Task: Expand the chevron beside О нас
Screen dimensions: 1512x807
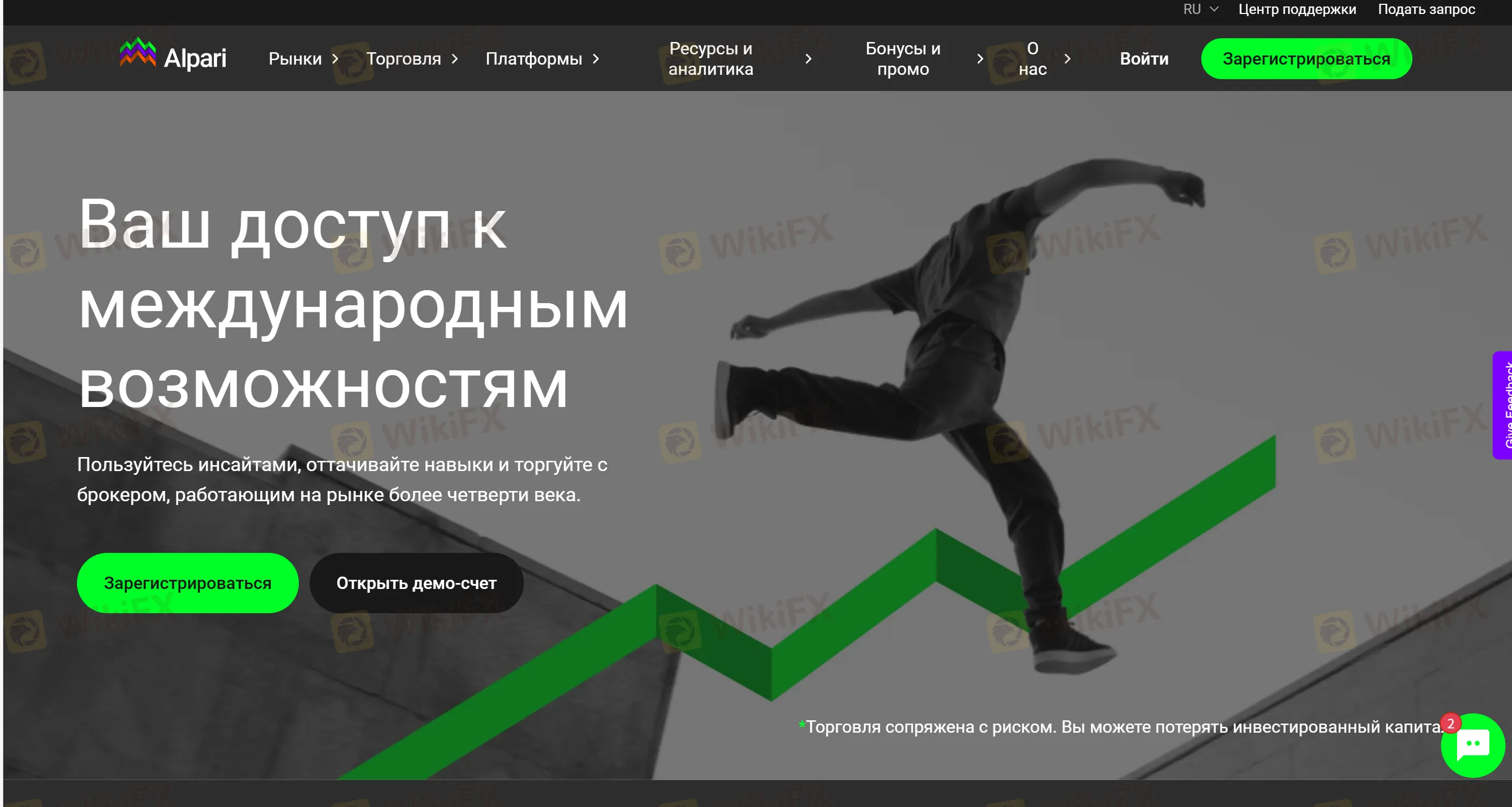Action: click(1068, 59)
